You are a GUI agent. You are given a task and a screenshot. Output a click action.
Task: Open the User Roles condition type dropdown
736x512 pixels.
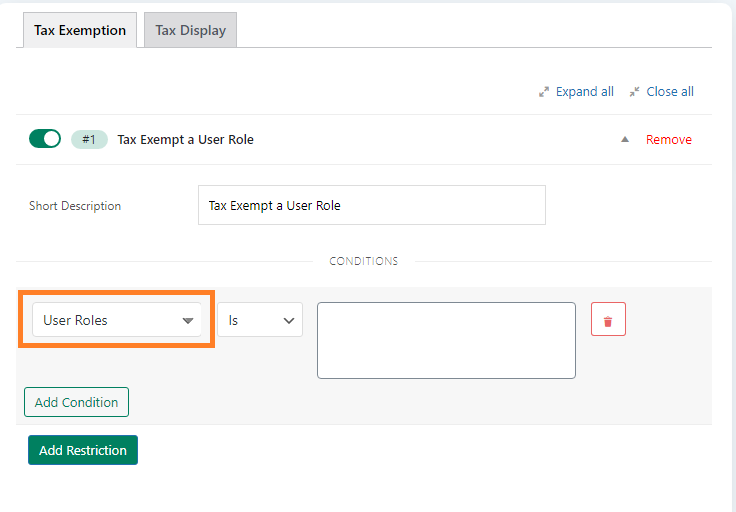click(x=117, y=320)
